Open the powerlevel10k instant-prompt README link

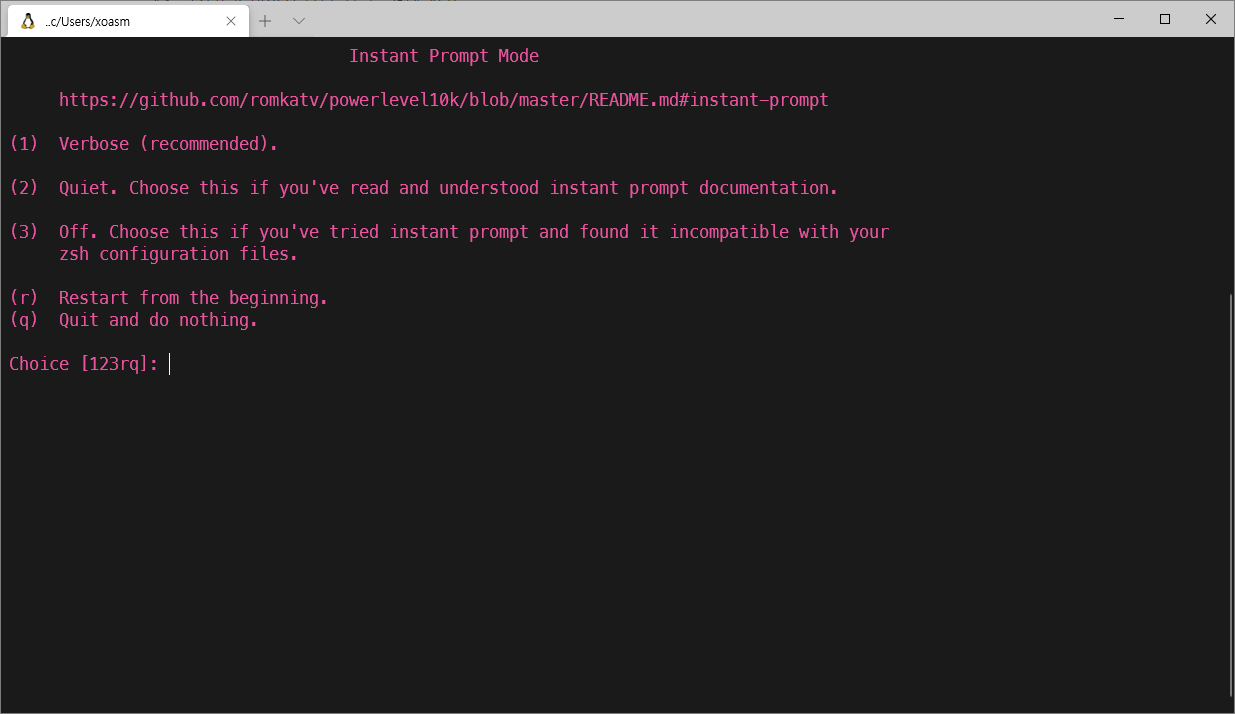tap(444, 100)
